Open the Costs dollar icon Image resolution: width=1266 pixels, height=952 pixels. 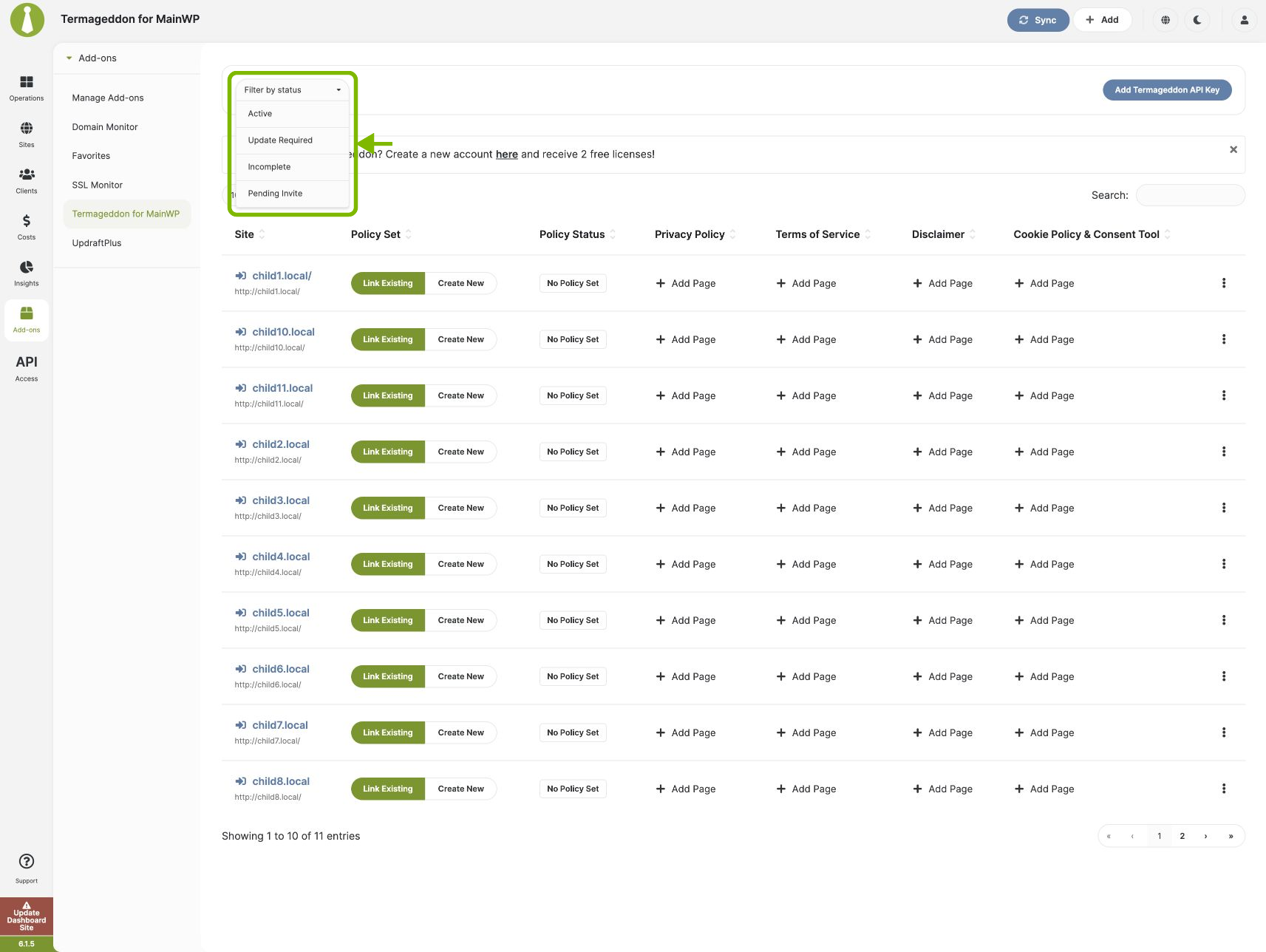click(27, 226)
